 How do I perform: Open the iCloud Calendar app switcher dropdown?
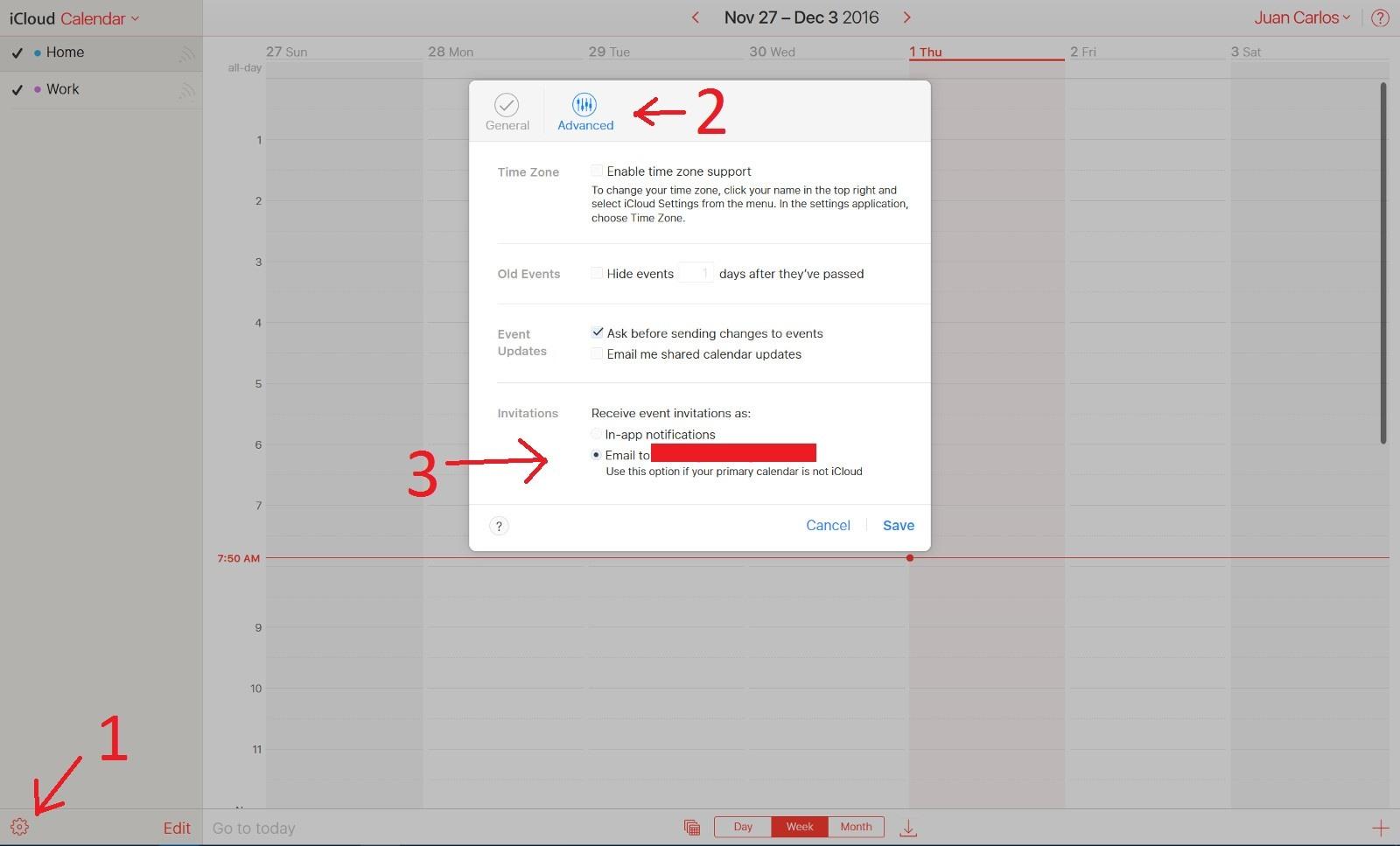tap(74, 18)
